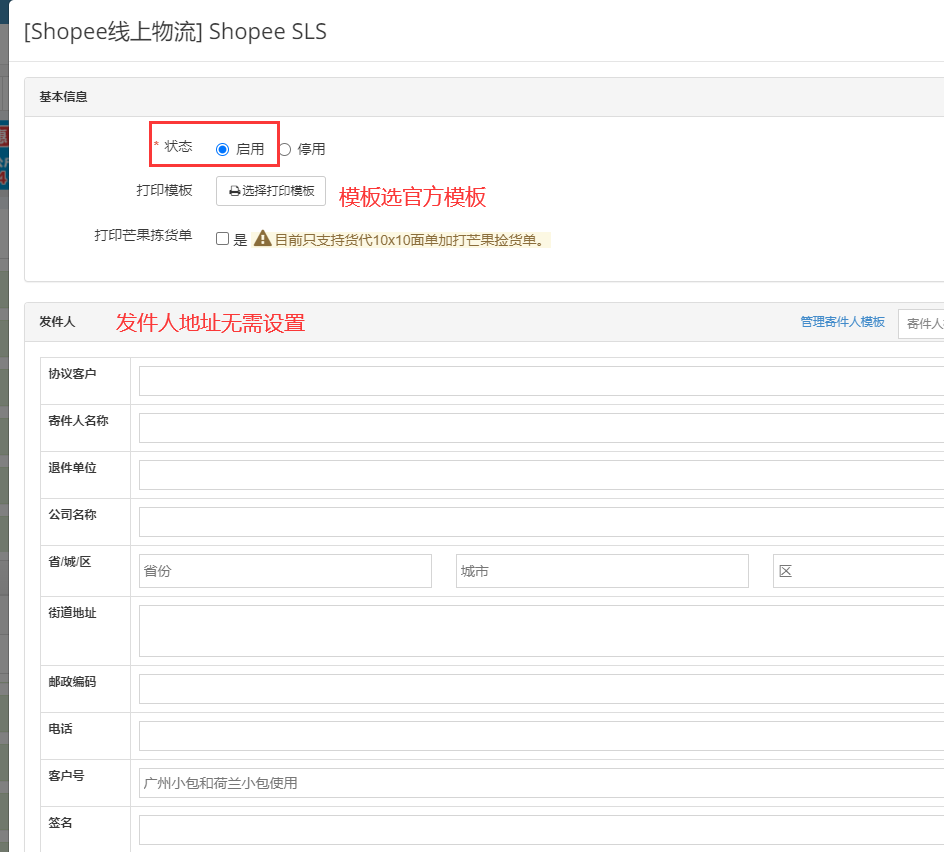Check the 打印芒果拣货单 checkbox

[222, 239]
